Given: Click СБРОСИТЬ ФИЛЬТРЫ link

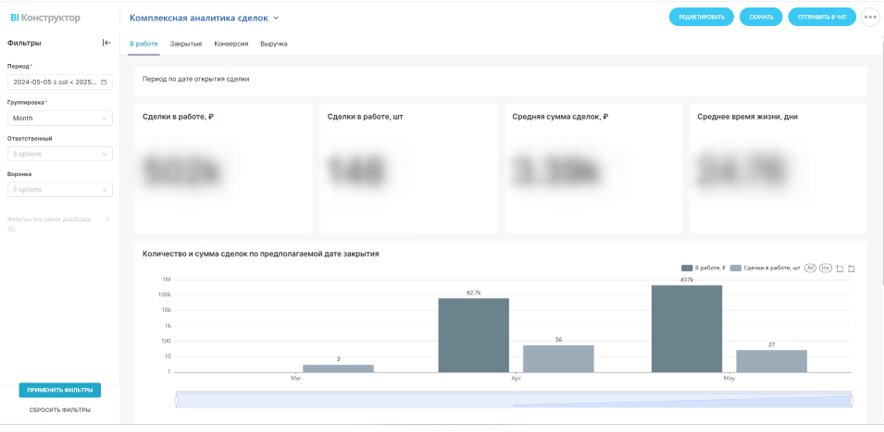Looking at the screenshot, I should tap(60, 410).
